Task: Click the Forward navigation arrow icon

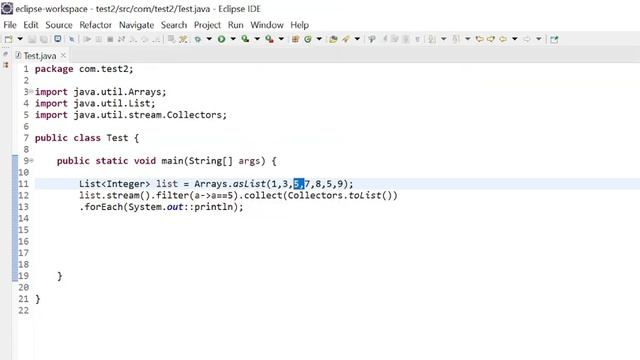Action: click(x=527, y=39)
